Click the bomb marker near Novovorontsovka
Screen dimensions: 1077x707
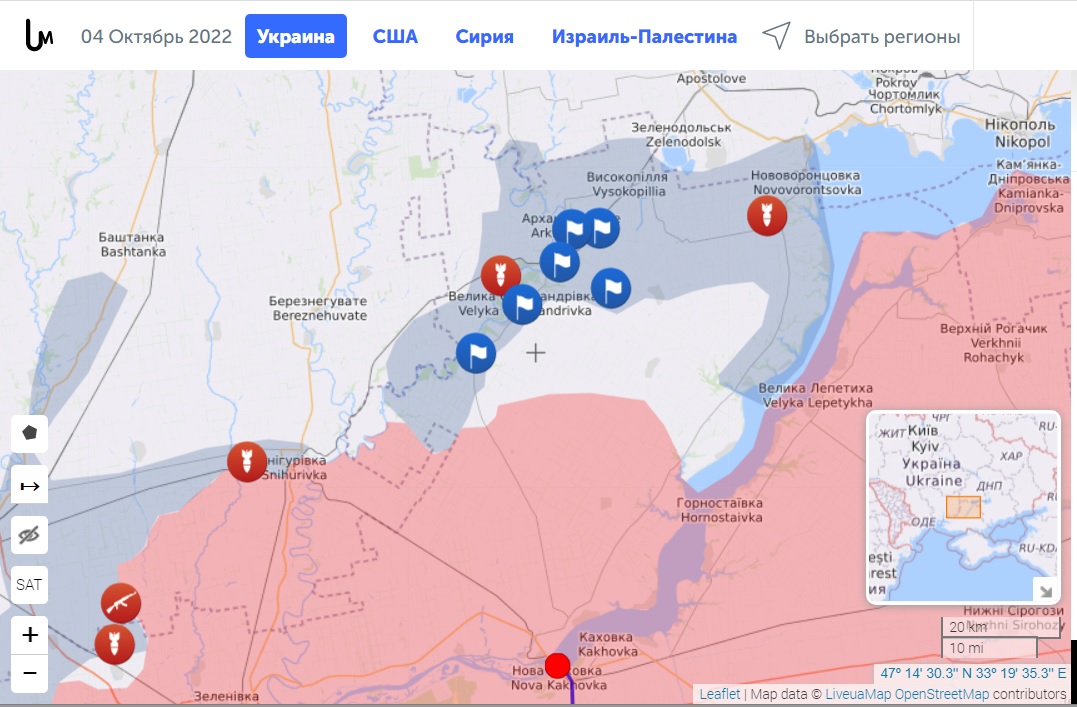pos(767,216)
